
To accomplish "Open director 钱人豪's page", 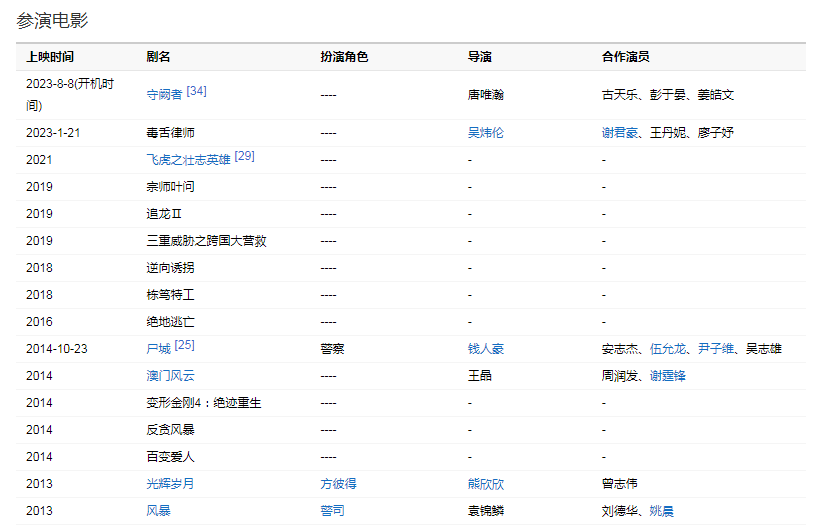I will coord(485,349).
